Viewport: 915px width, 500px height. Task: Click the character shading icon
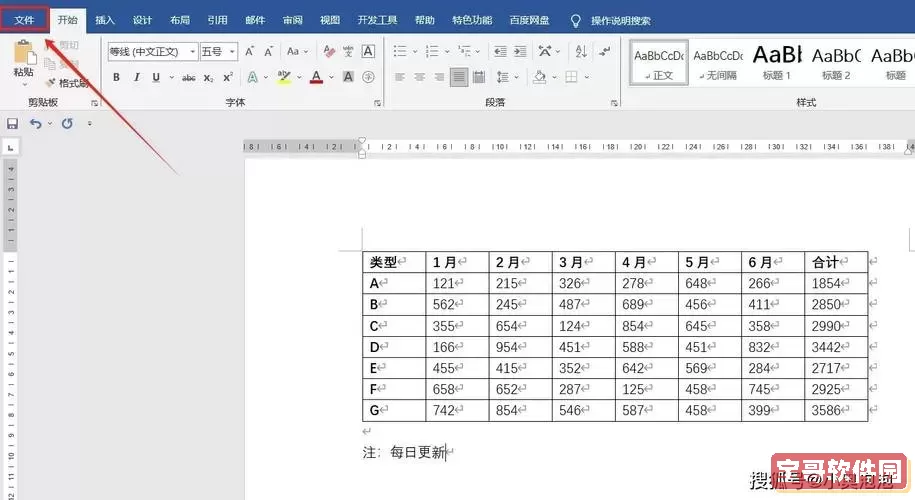point(348,77)
